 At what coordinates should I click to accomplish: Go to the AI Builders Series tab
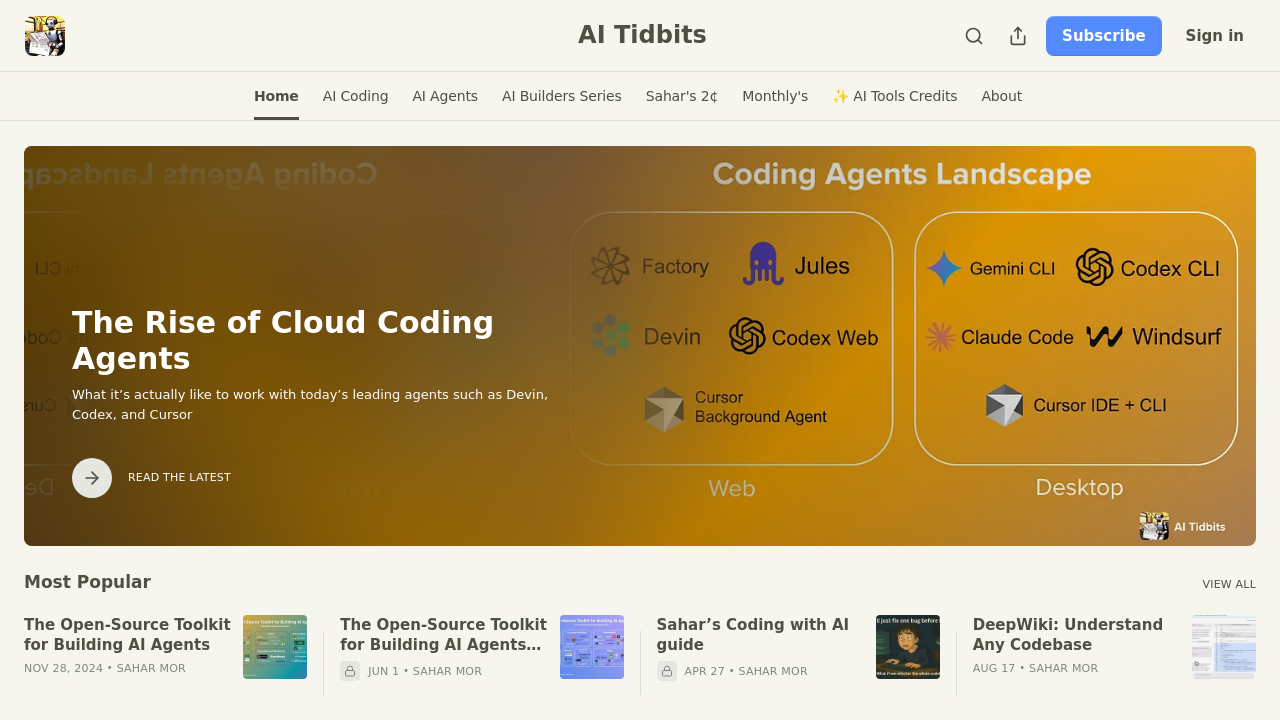coord(561,96)
